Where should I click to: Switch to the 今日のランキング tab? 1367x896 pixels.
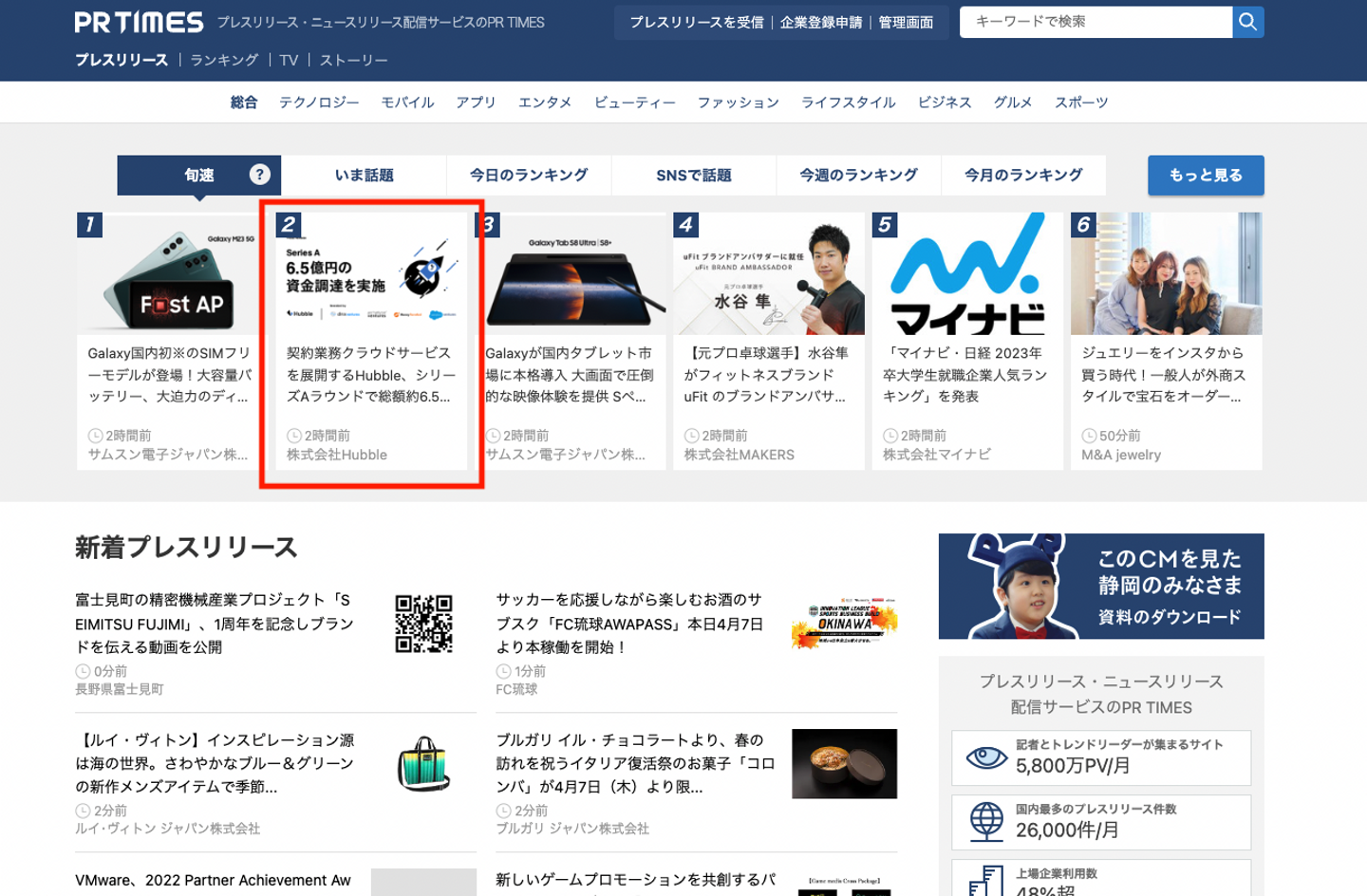tap(529, 175)
